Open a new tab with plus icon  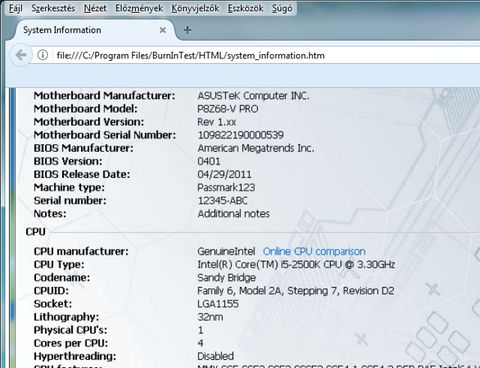[x=188, y=30]
